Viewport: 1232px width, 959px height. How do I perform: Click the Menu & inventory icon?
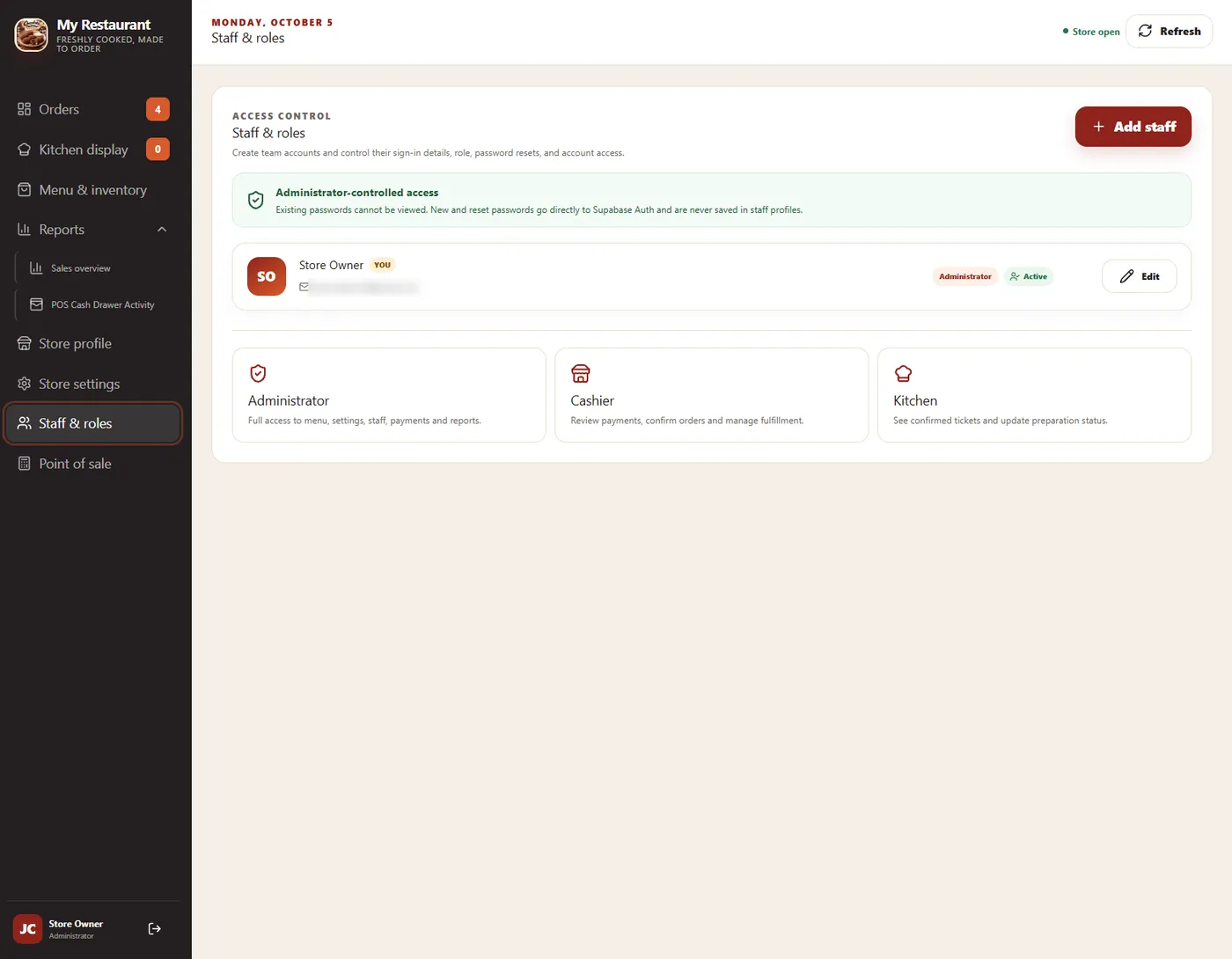tap(24, 190)
